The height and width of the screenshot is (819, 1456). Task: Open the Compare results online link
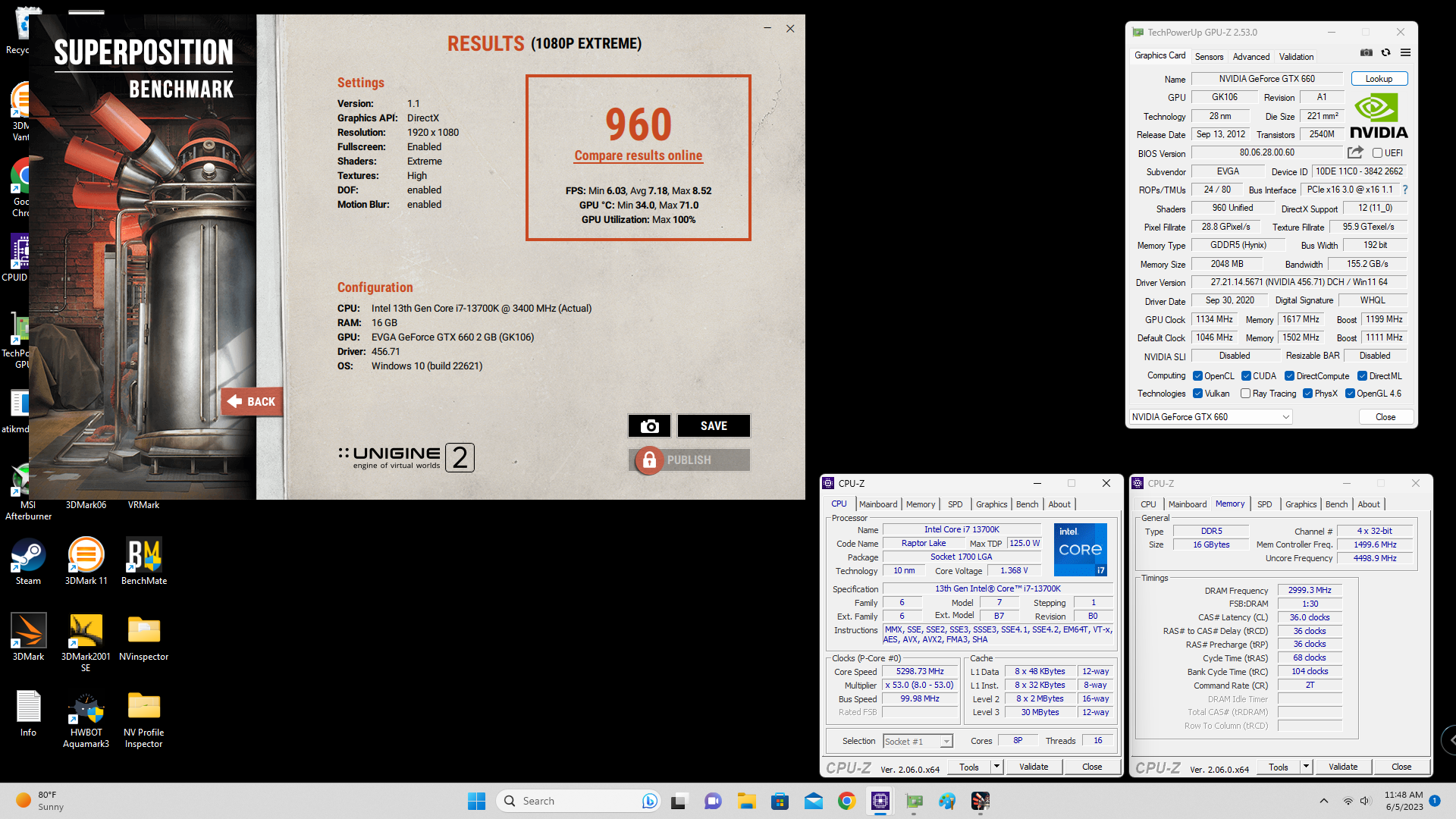638,155
